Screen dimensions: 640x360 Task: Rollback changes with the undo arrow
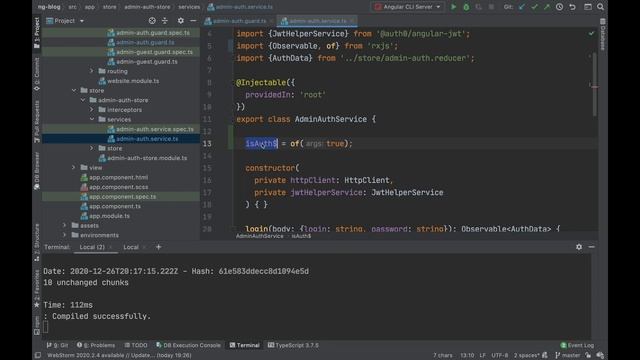click(x=572, y=7)
